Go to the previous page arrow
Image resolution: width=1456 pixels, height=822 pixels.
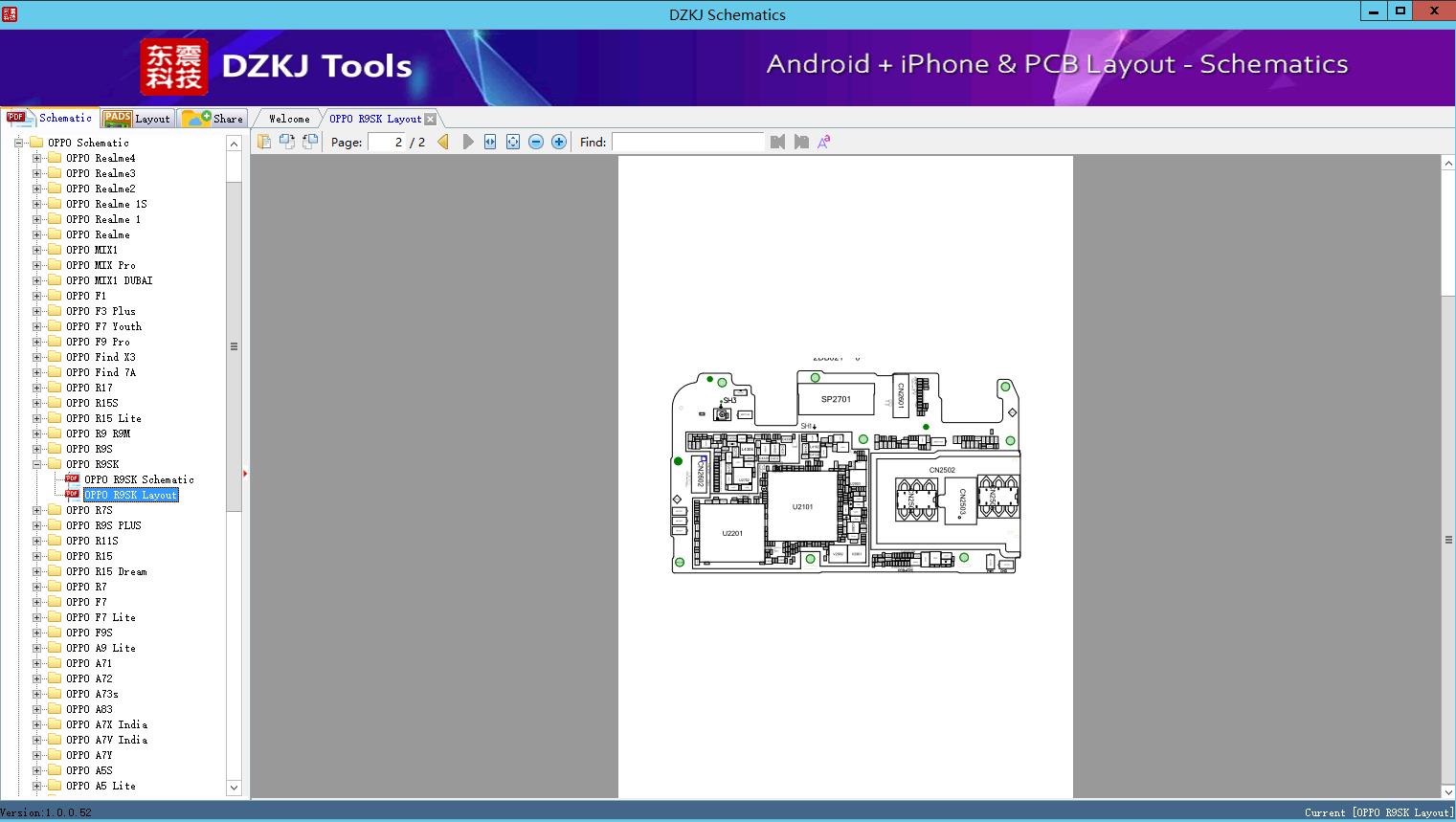click(x=443, y=142)
